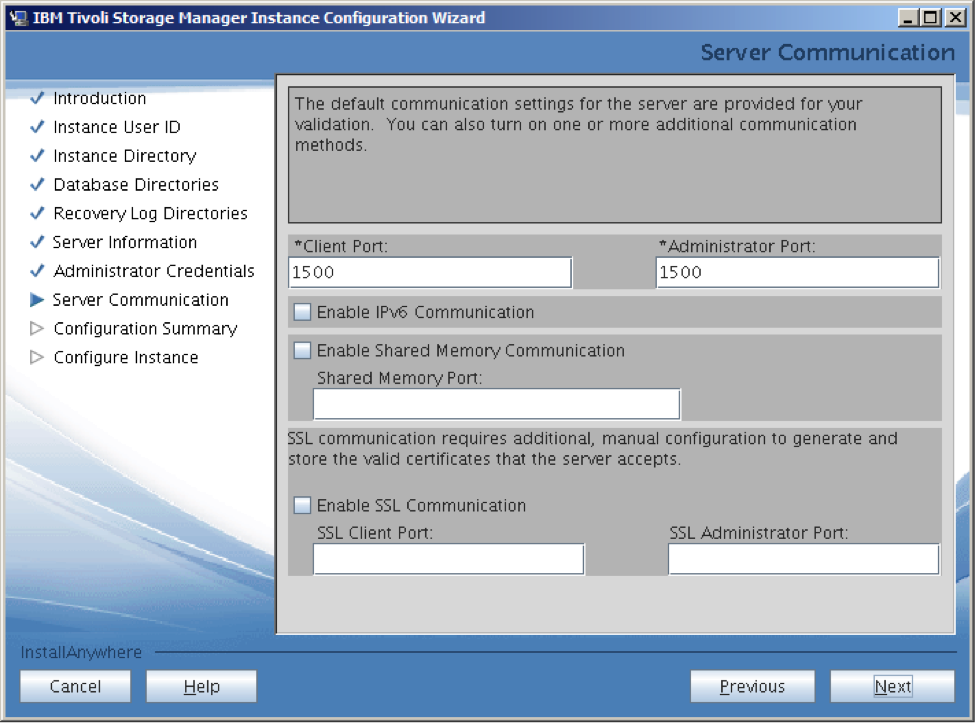This screenshot has width=975, height=723.
Task: Click the SSL Client Port field
Action: click(x=448, y=559)
